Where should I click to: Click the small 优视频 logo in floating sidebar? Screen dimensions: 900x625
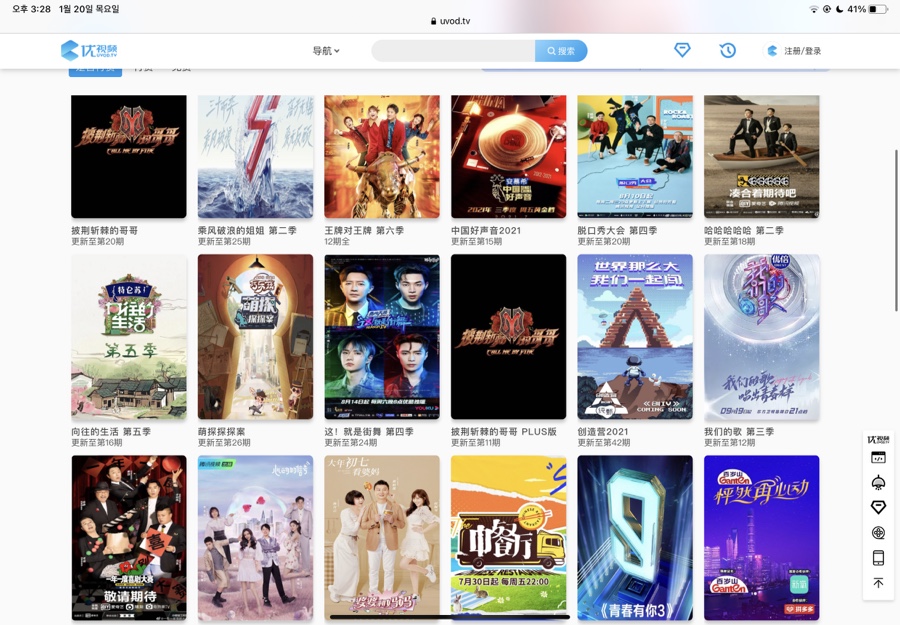click(878, 440)
